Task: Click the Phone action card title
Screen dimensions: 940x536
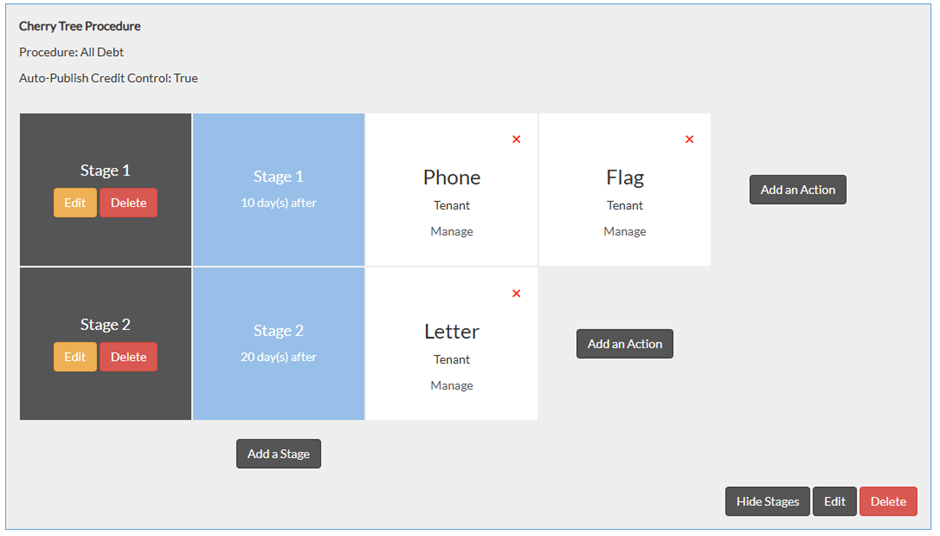Action: click(x=452, y=178)
